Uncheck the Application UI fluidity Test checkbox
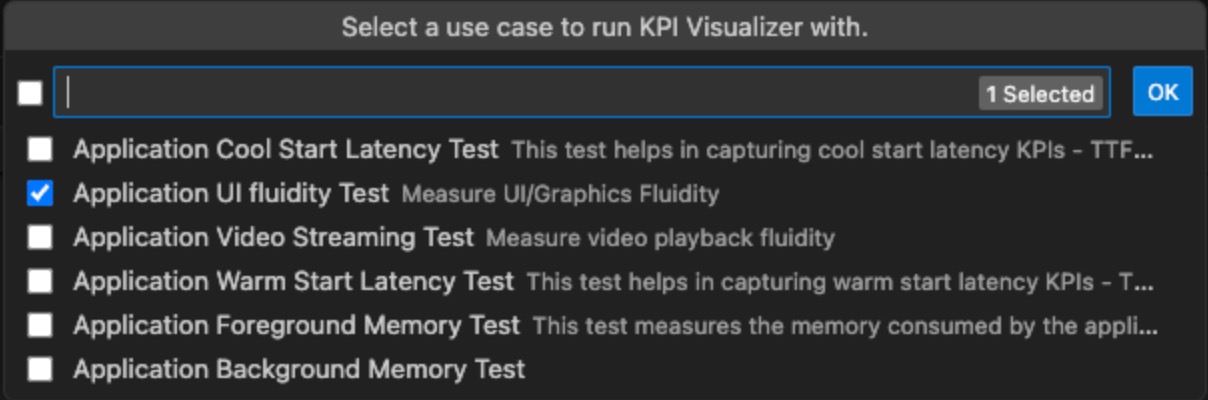The height and width of the screenshot is (400, 1208). 40,194
